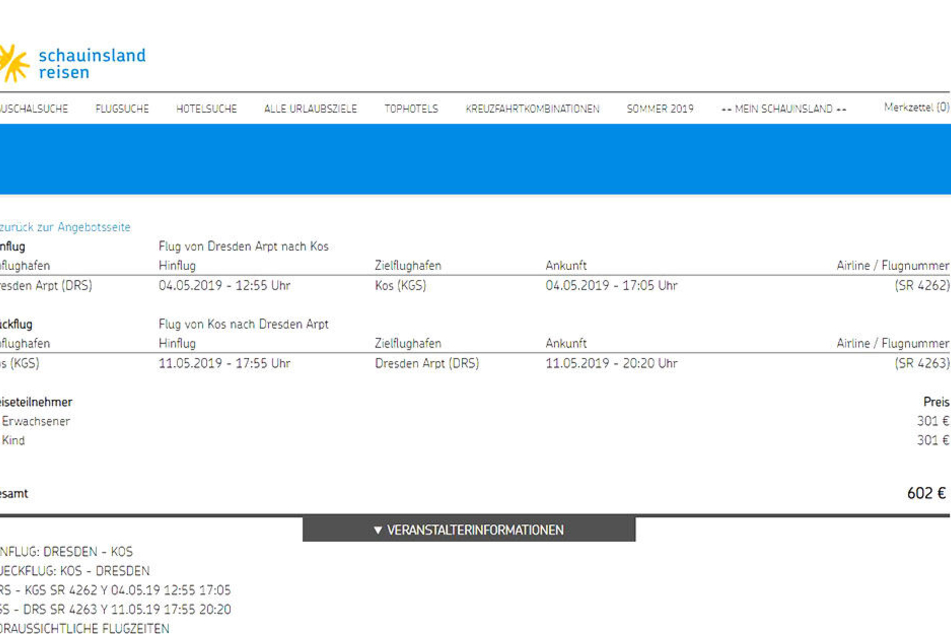951x634 pixels.
Task: Click the schauinsland reisen logo text
Action: [92, 64]
